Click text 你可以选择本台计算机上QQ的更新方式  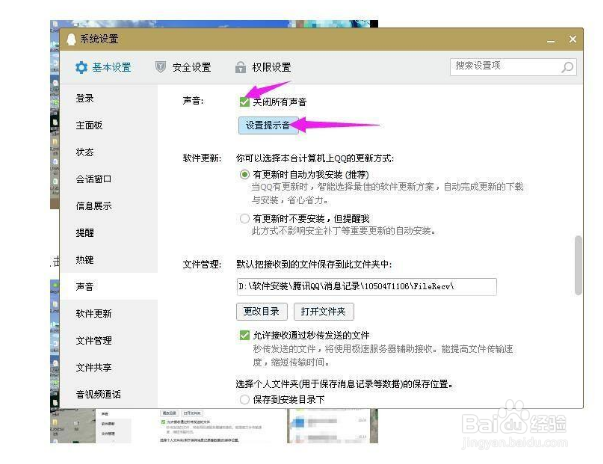tap(315, 158)
